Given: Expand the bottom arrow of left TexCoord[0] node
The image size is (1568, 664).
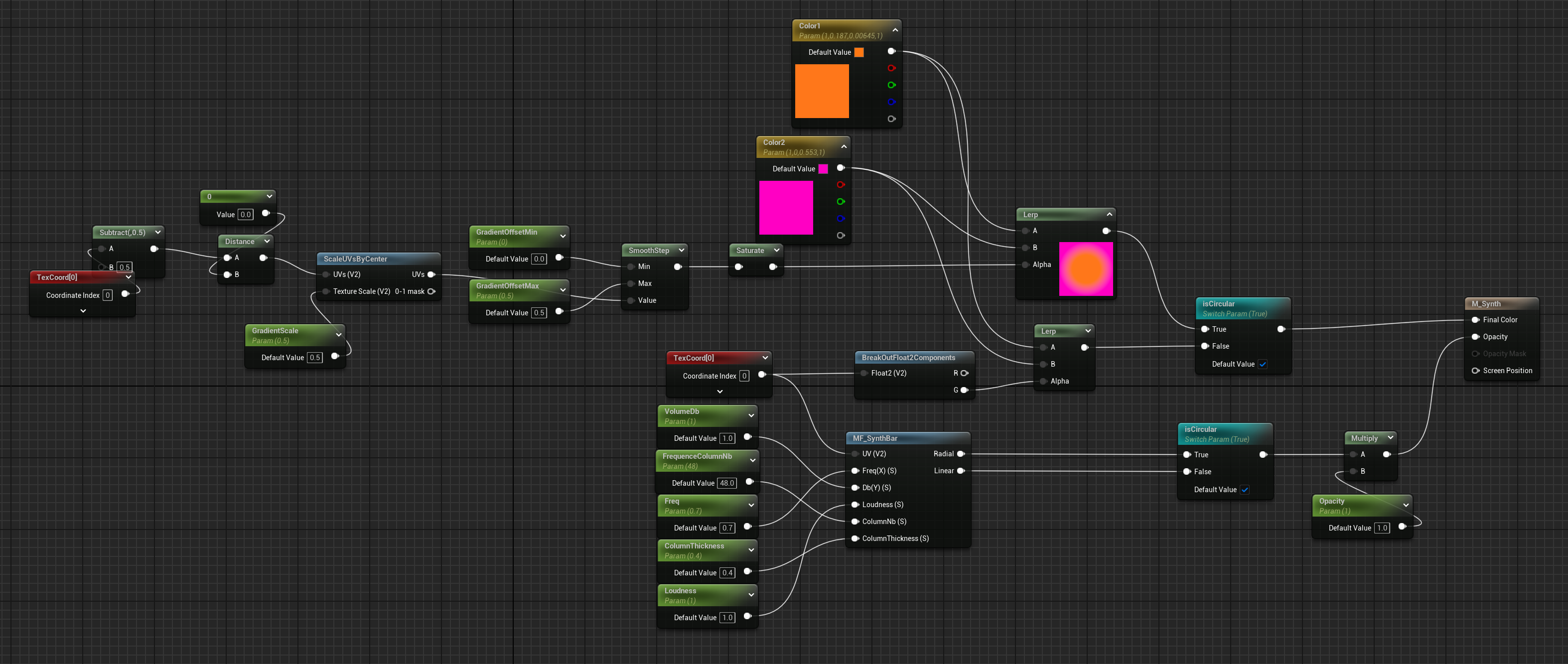Looking at the screenshot, I should (83, 311).
